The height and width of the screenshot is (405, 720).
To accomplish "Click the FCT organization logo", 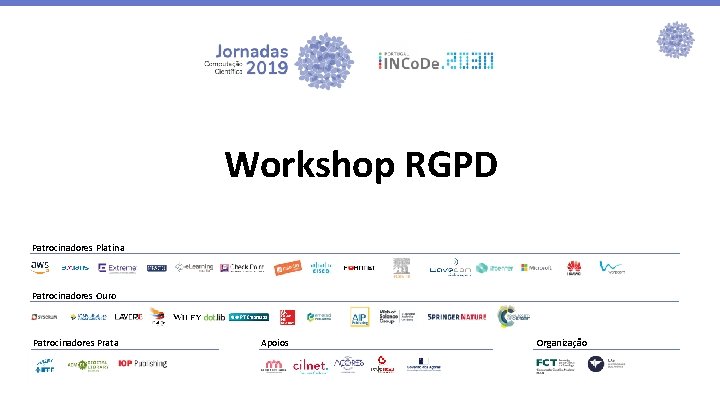I will coord(555,365).
